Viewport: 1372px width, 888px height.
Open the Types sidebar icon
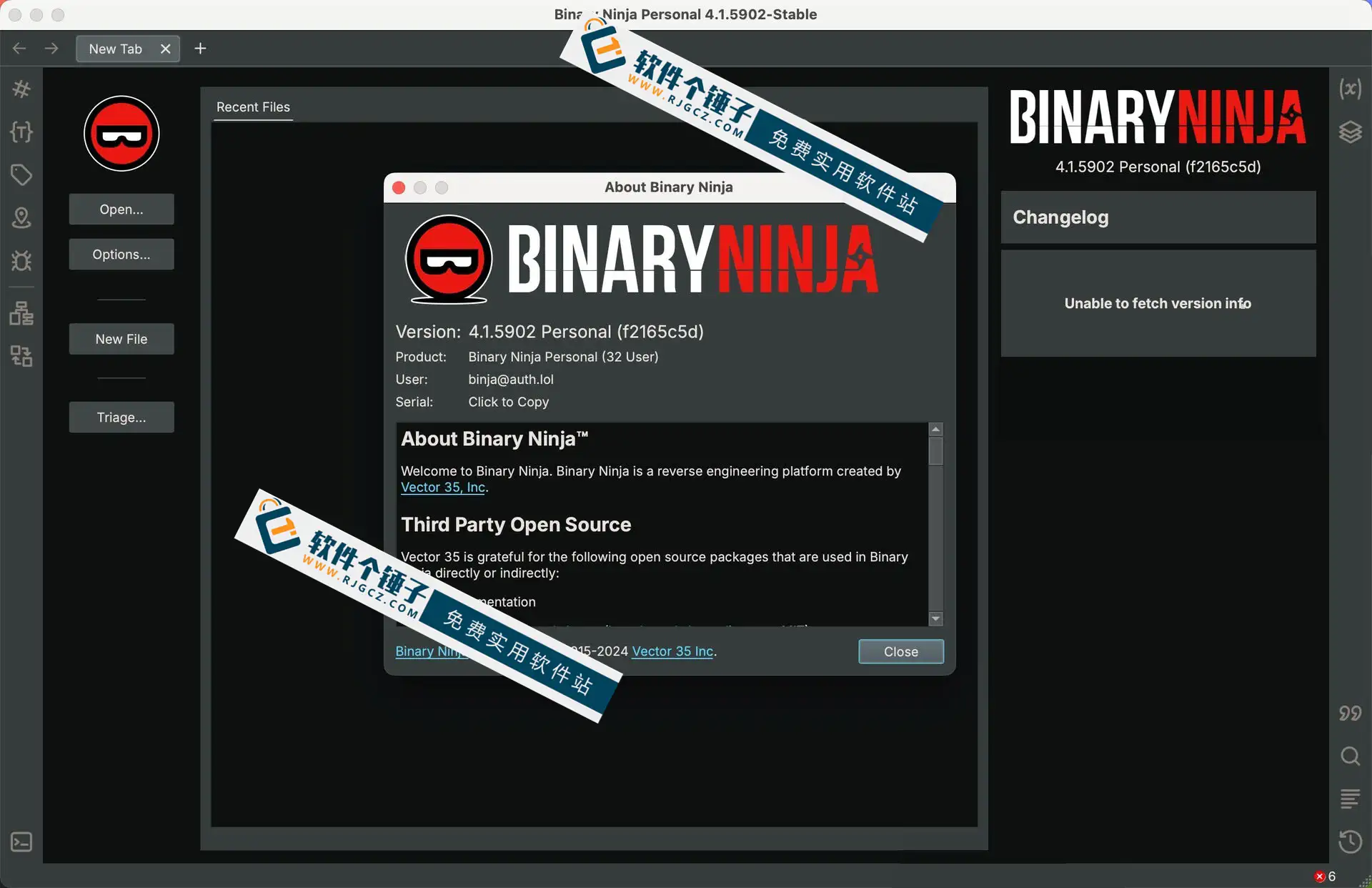pyautogui.click(x=21, y=132)
